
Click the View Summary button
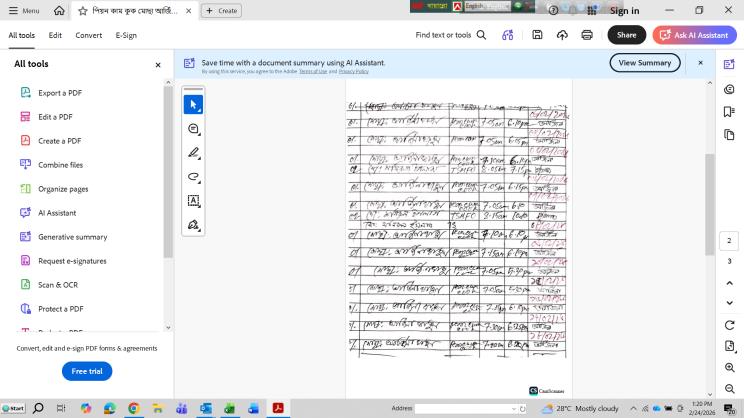[645, 62]
